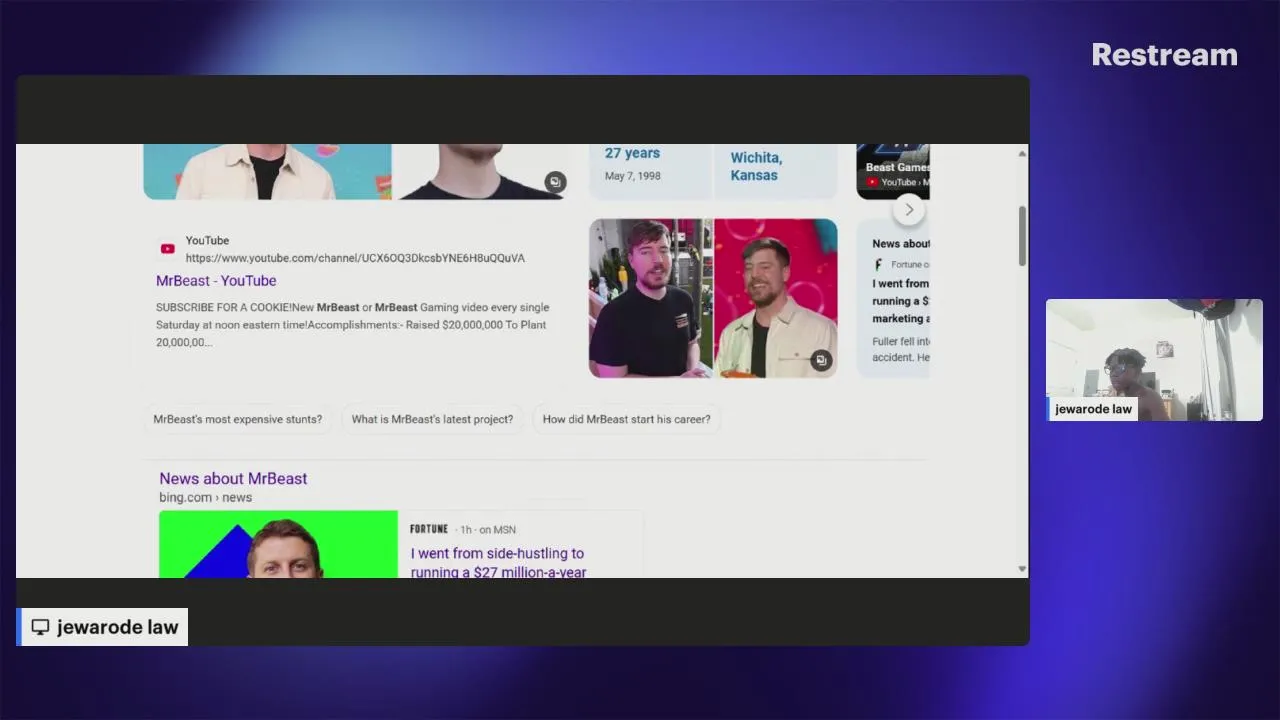Open the Beast Games video card
1280x720 pixels.
pyautogui.click(x=893, y=171)
